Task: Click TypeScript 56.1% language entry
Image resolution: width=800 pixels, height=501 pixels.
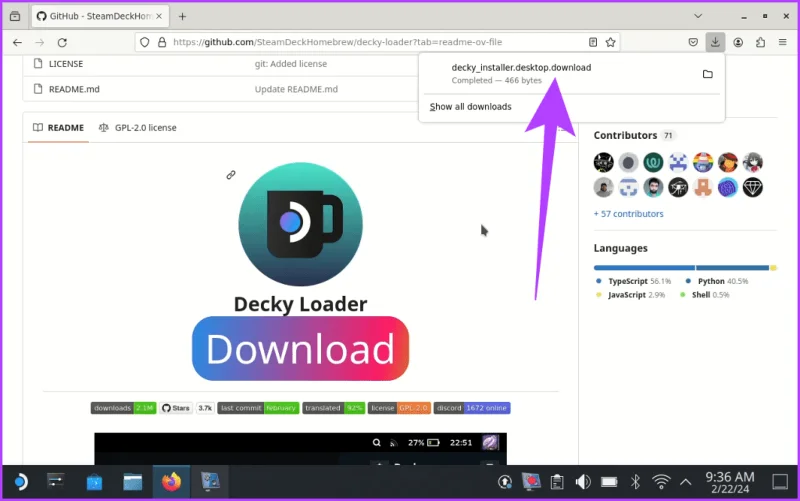Action: 633,281
